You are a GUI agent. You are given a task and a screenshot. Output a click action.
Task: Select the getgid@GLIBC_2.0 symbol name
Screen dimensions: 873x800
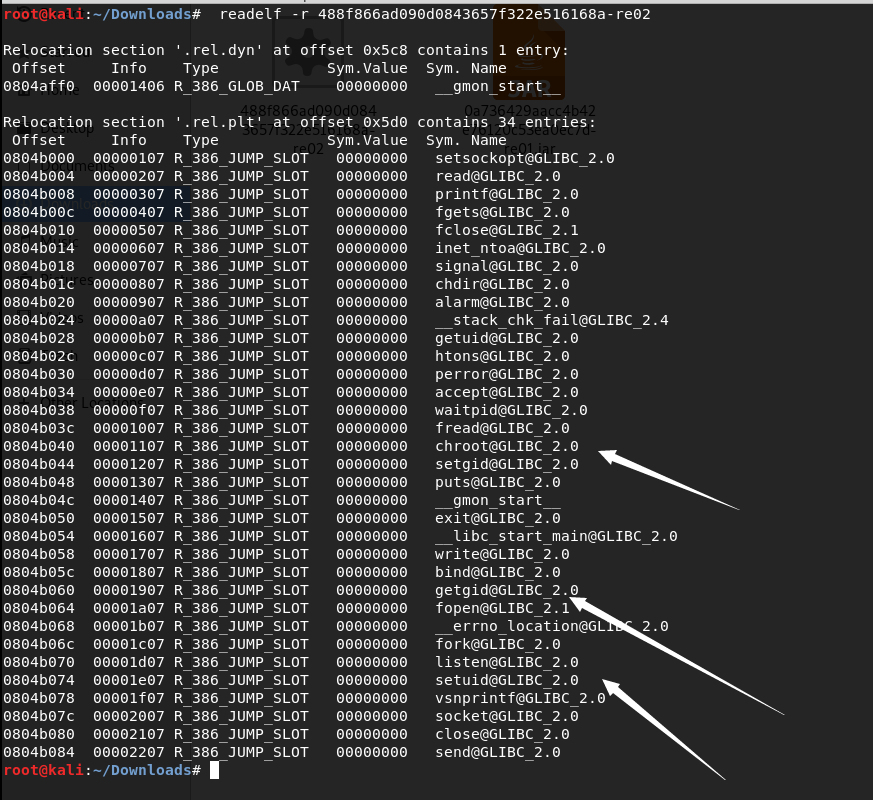coord(507,590)
